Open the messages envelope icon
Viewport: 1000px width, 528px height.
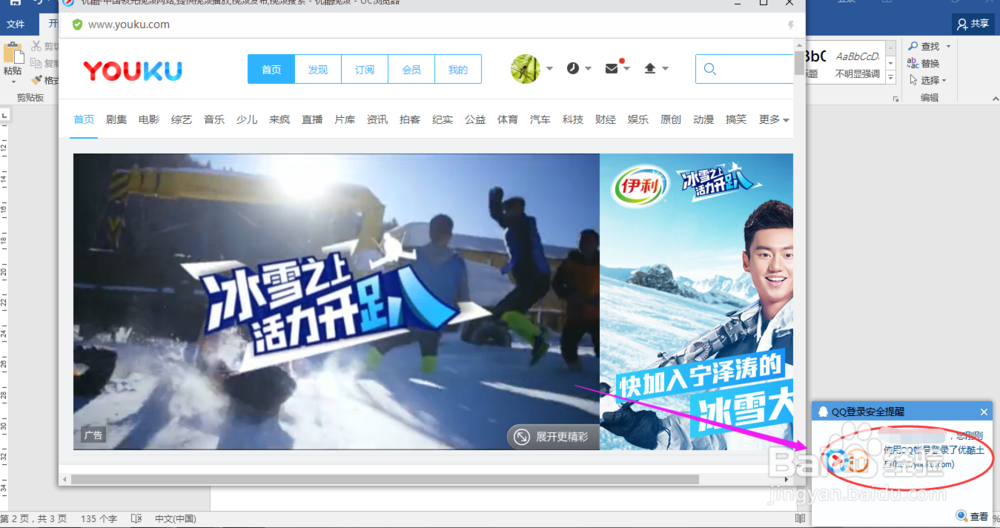pyautogui.click(x=611, y=68)
